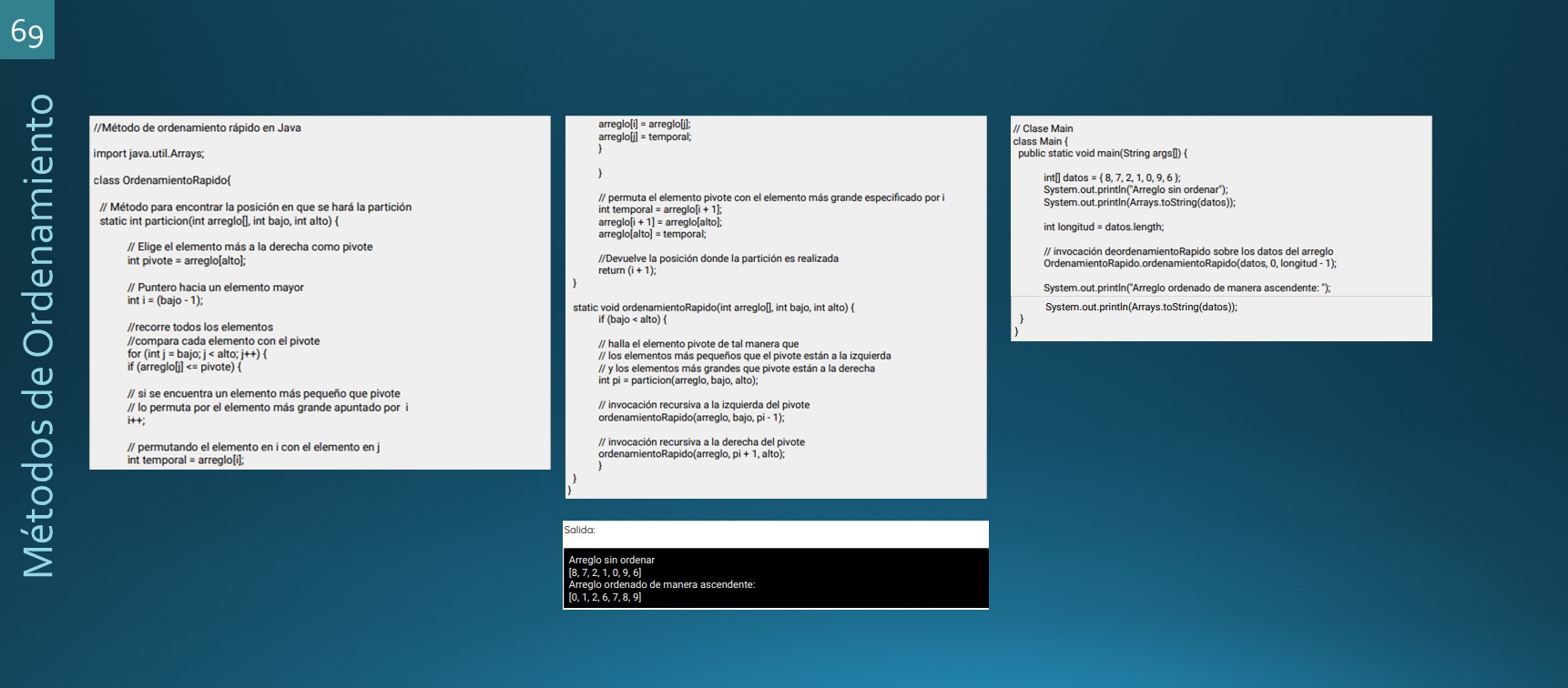Select the for loop line in partition code
This screenshot has width=1568, height=688.
[x=197, y=354]
